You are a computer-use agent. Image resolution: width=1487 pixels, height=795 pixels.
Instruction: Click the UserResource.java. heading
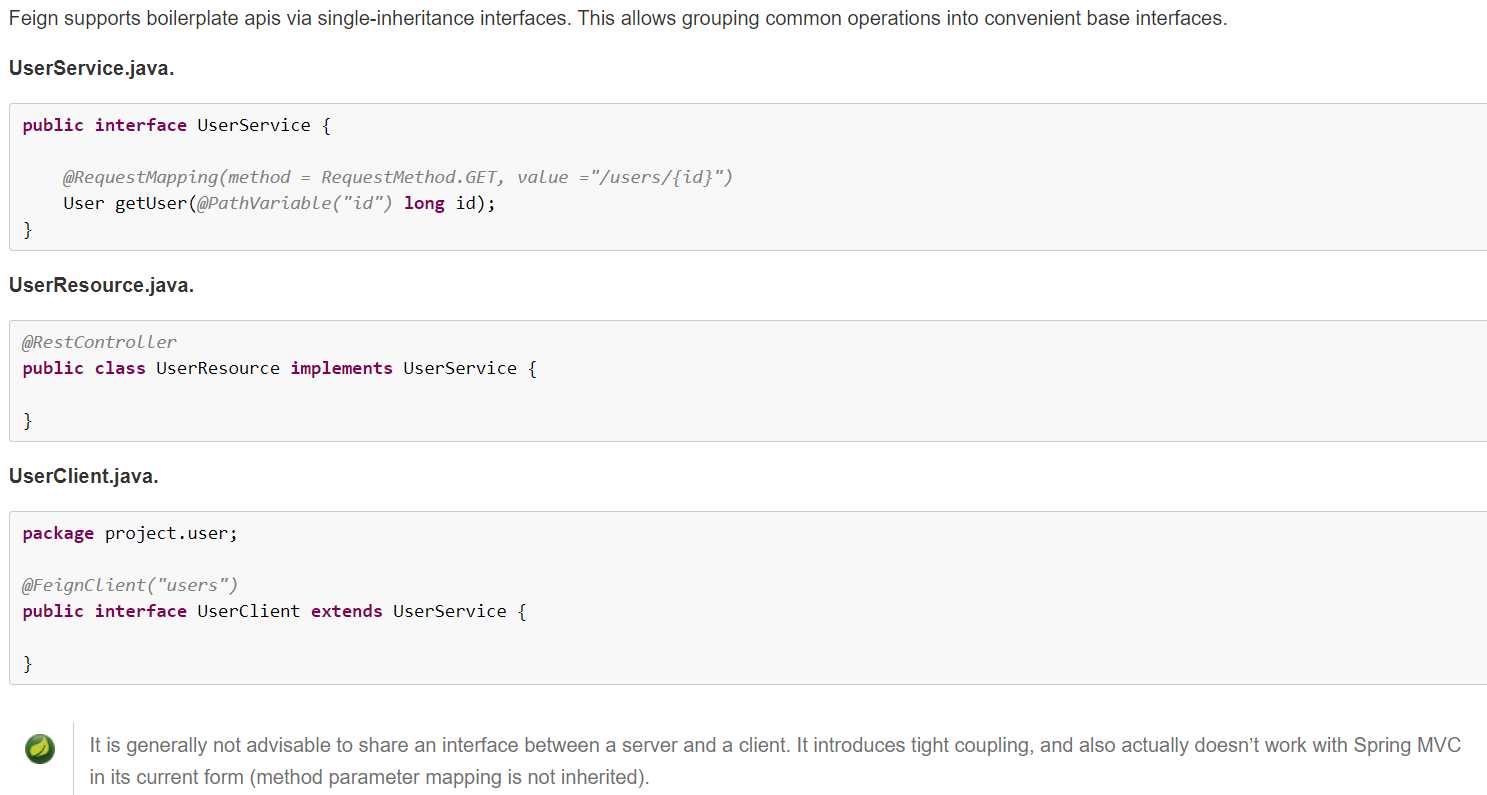tap(101, 285)
